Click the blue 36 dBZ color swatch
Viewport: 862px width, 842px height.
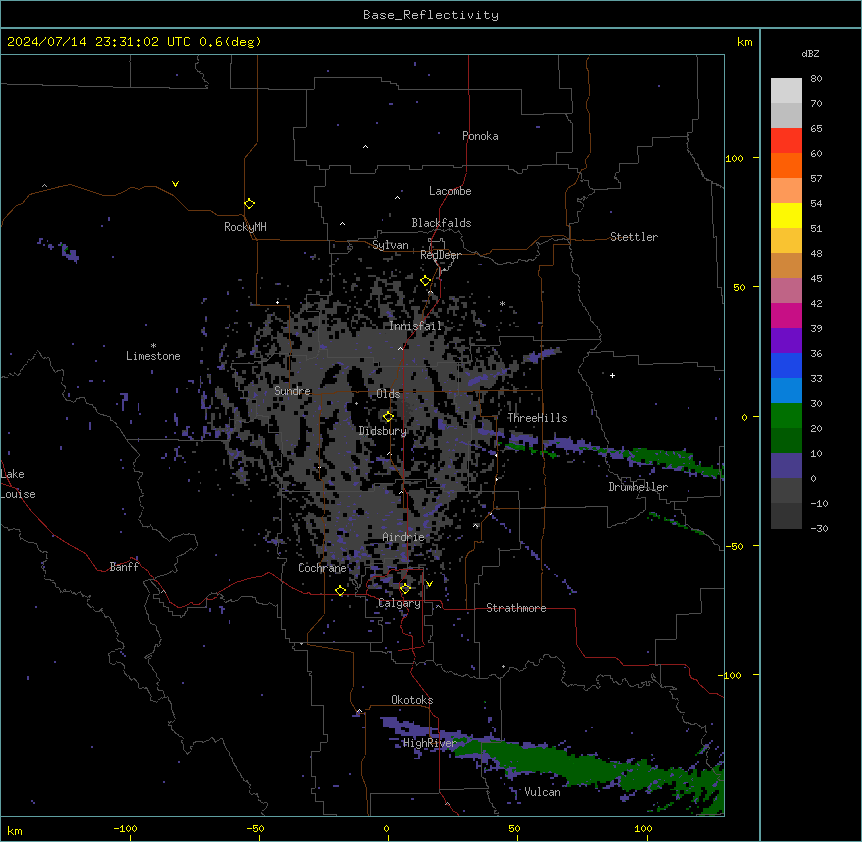click(x=786, y=365)
